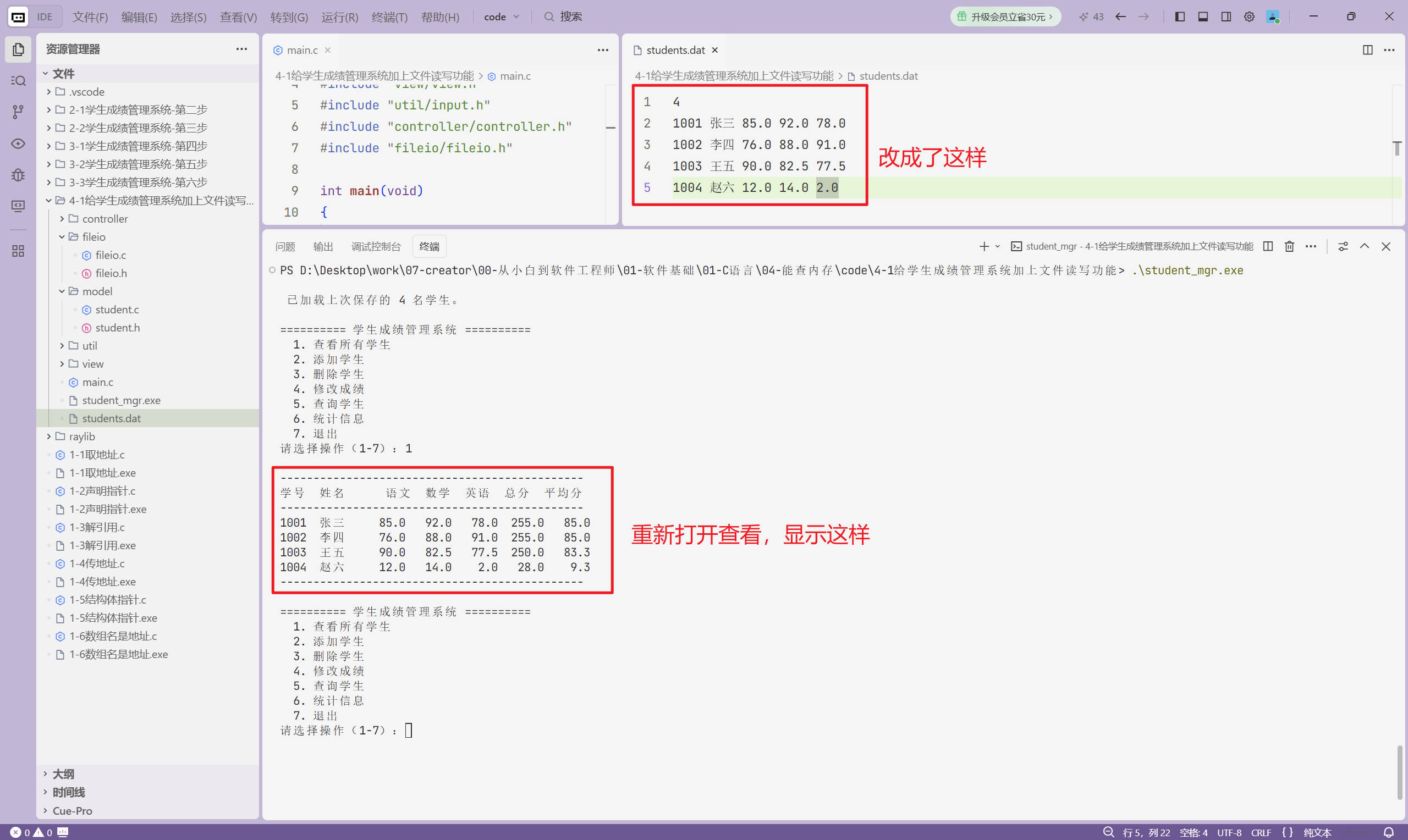Click the 升级会员立省30元 upgrade button
This screenshot has width=1408, height=840.
click(1005, 17)
